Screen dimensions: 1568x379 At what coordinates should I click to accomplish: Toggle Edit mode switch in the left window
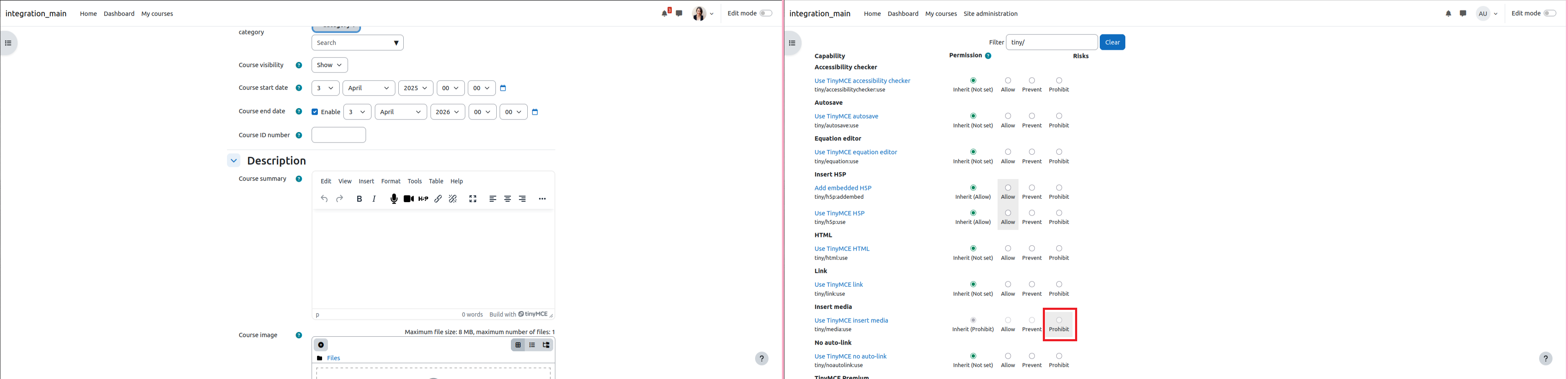point(766,13)
